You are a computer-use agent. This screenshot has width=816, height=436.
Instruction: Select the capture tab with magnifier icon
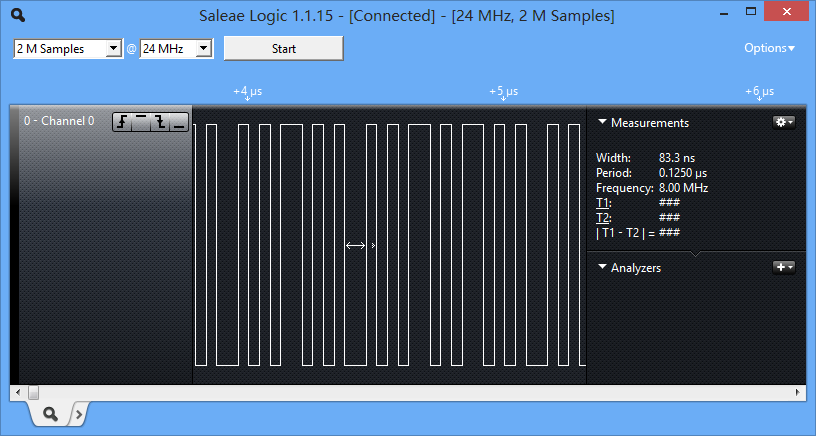pyautogui.click(x=50, y=414)
